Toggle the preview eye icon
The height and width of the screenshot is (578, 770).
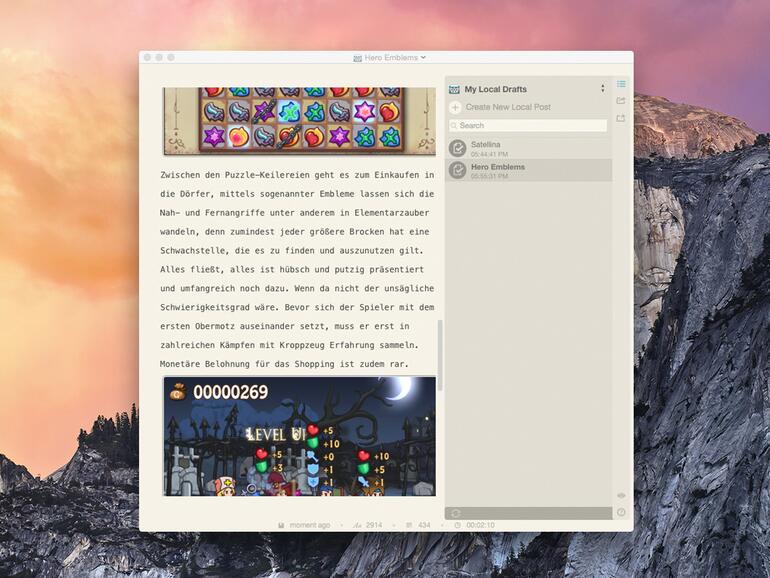tap(621, 495)
